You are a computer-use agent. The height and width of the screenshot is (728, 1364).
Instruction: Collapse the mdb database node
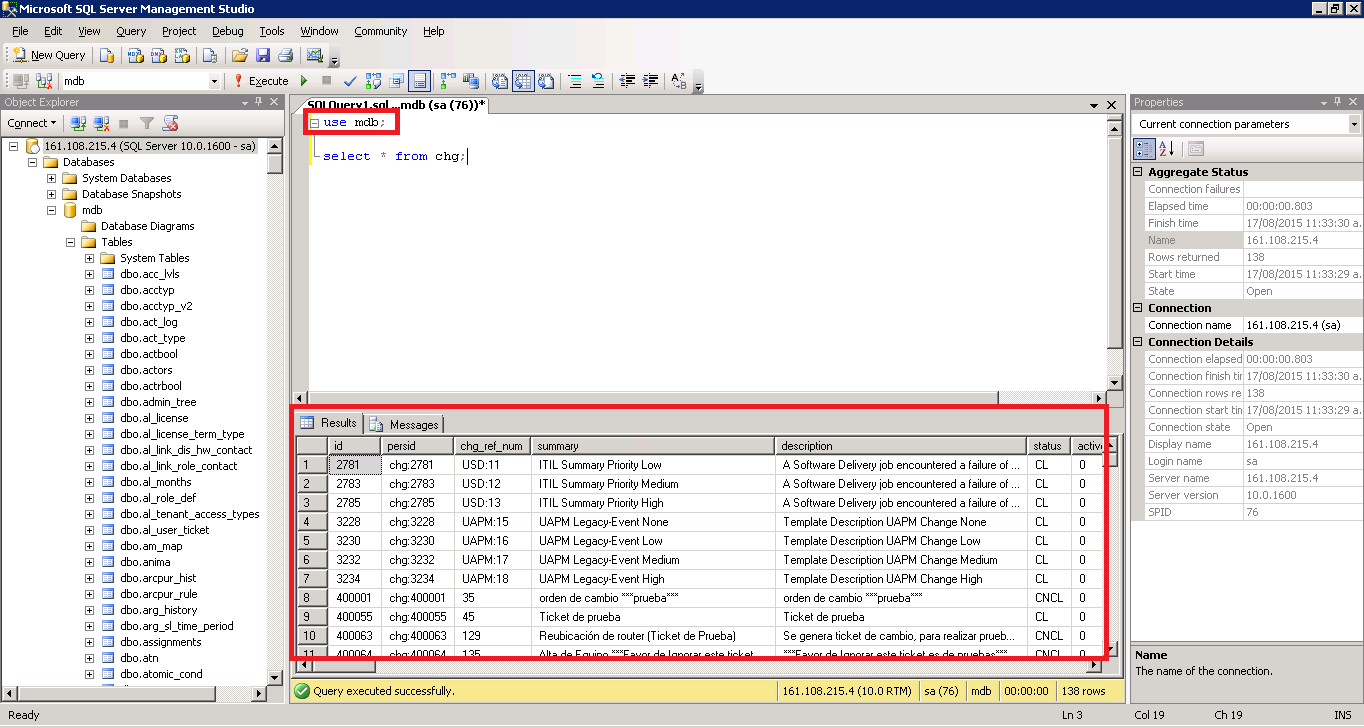tap(52, 210)
